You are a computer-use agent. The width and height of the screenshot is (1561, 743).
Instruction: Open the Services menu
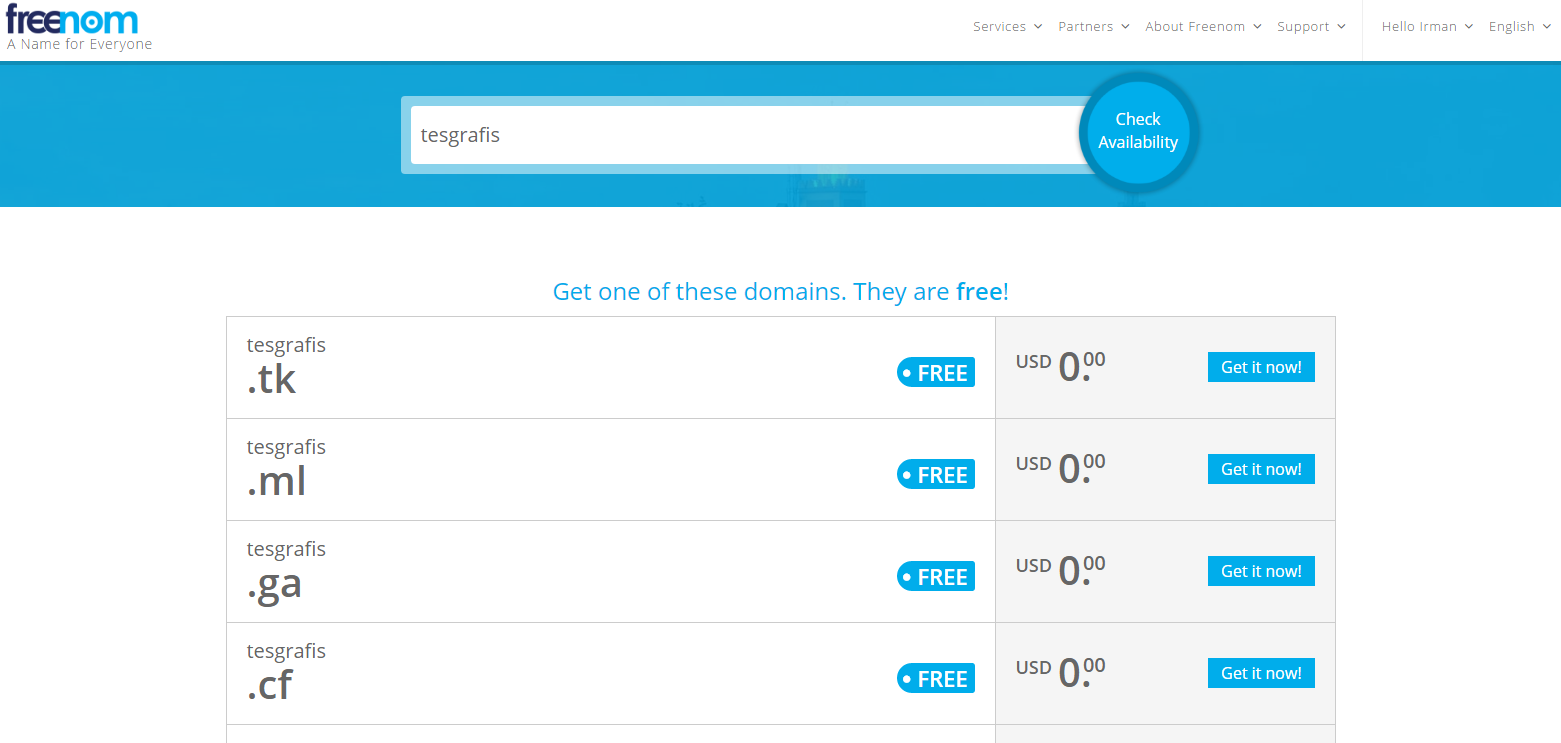point(1007,27)
